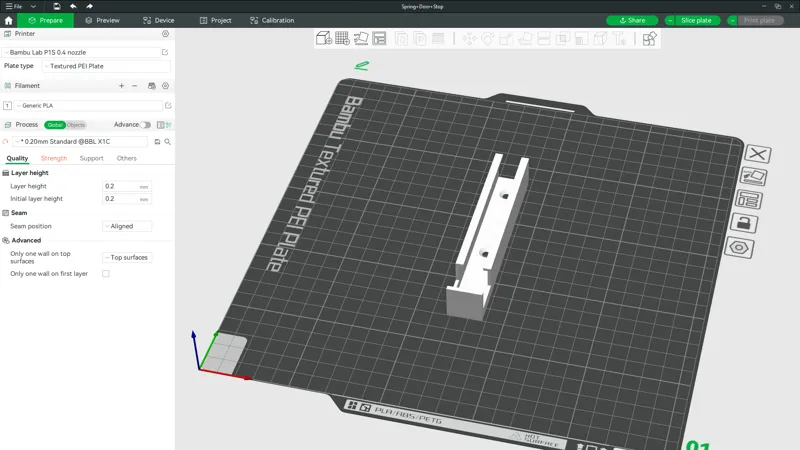Click the Support painting tool icon
This screenshot has width=800, height=450.
(582, 39)
